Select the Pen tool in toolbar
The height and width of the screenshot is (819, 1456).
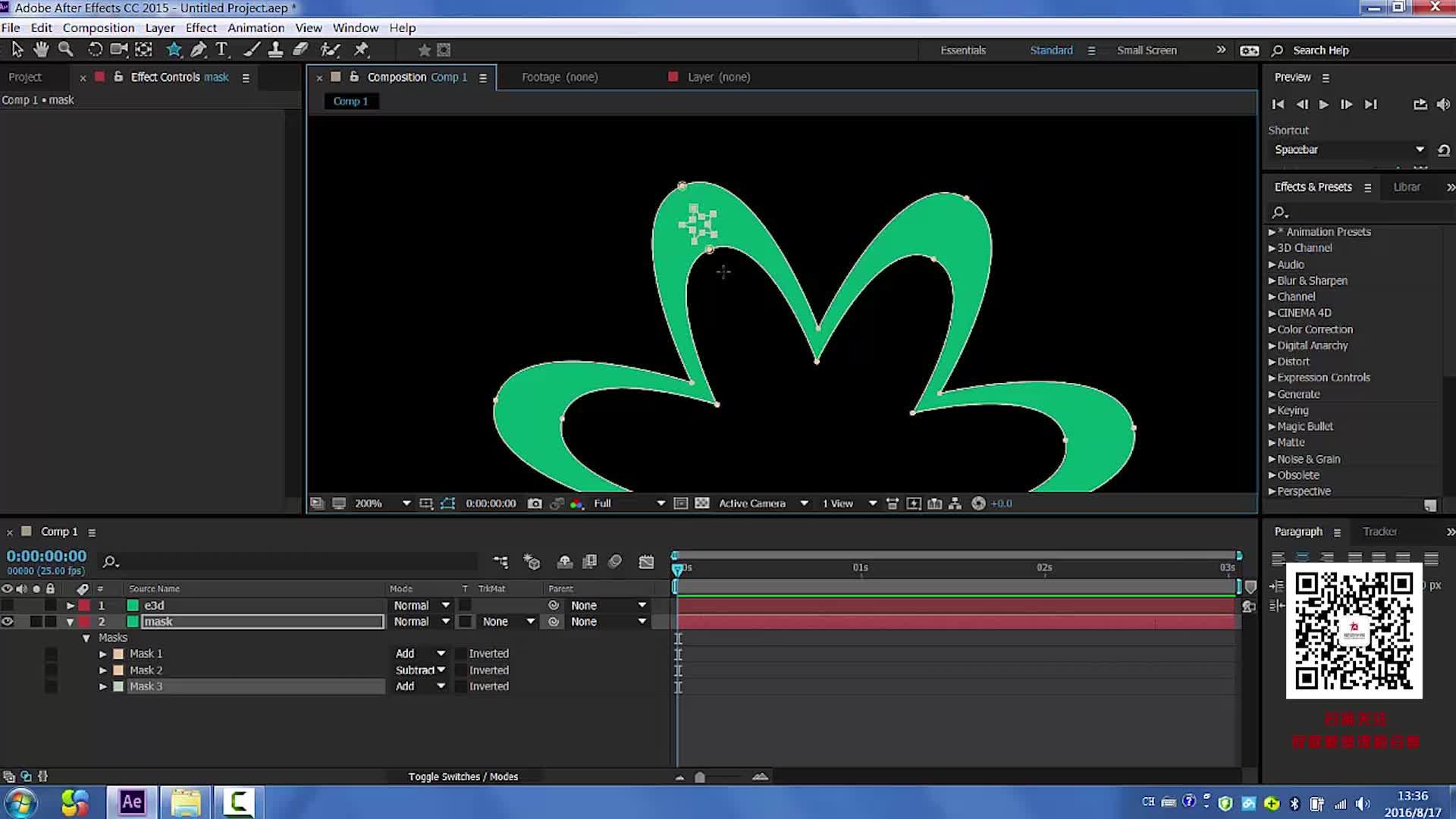(198, 50)
